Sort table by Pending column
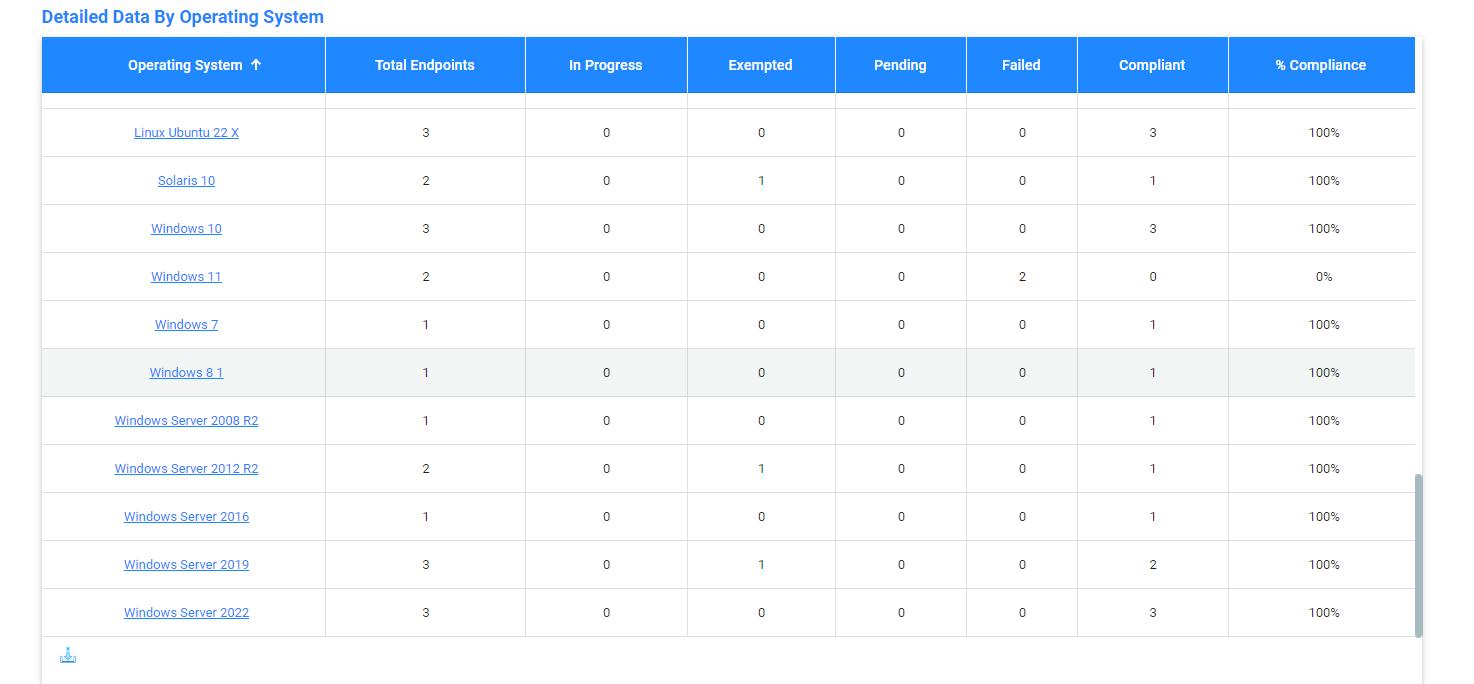The width and height of the screenshot is (1474, 684). click(900, 64)
